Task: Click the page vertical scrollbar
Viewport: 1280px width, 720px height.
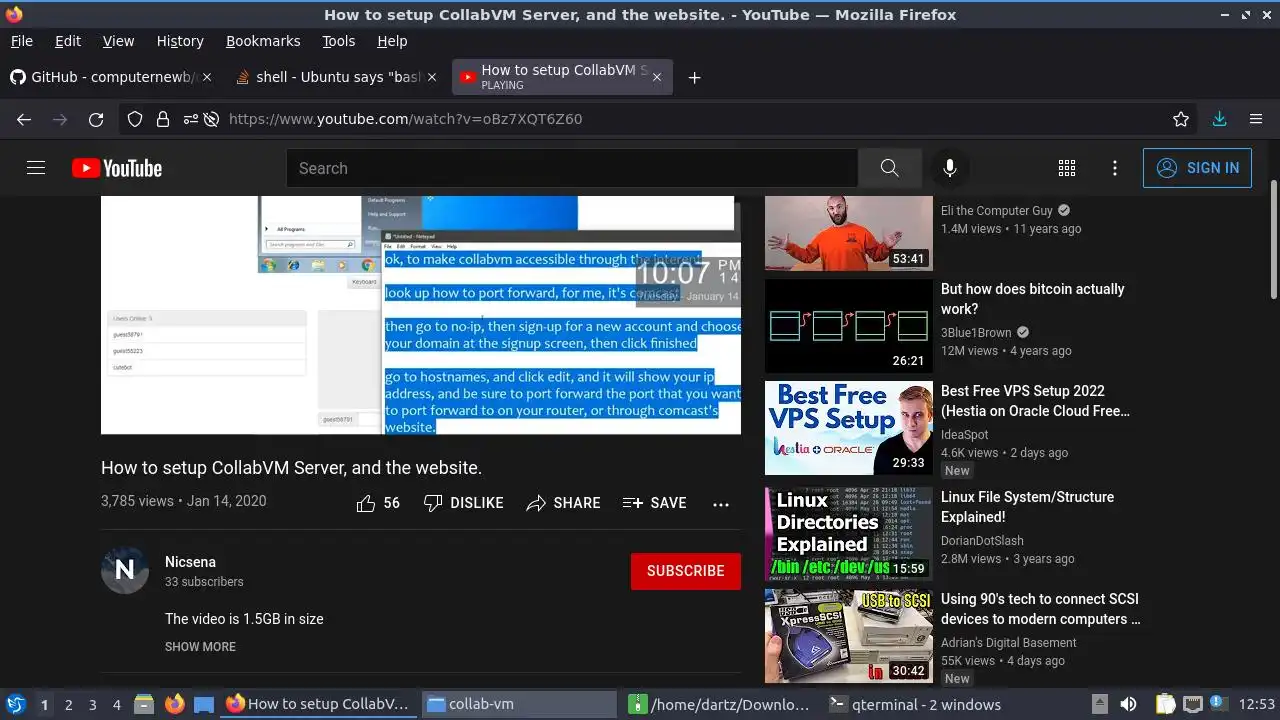Action: (x=1273, y=240)
